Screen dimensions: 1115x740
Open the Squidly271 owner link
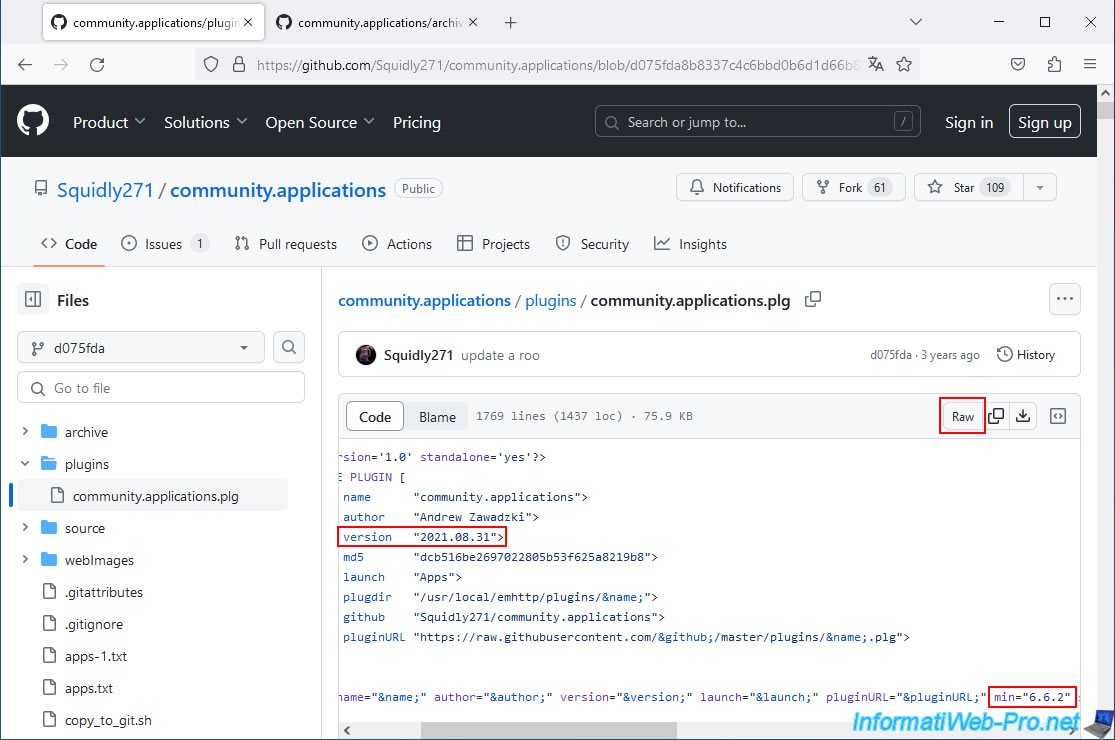(x=105, y=190)
